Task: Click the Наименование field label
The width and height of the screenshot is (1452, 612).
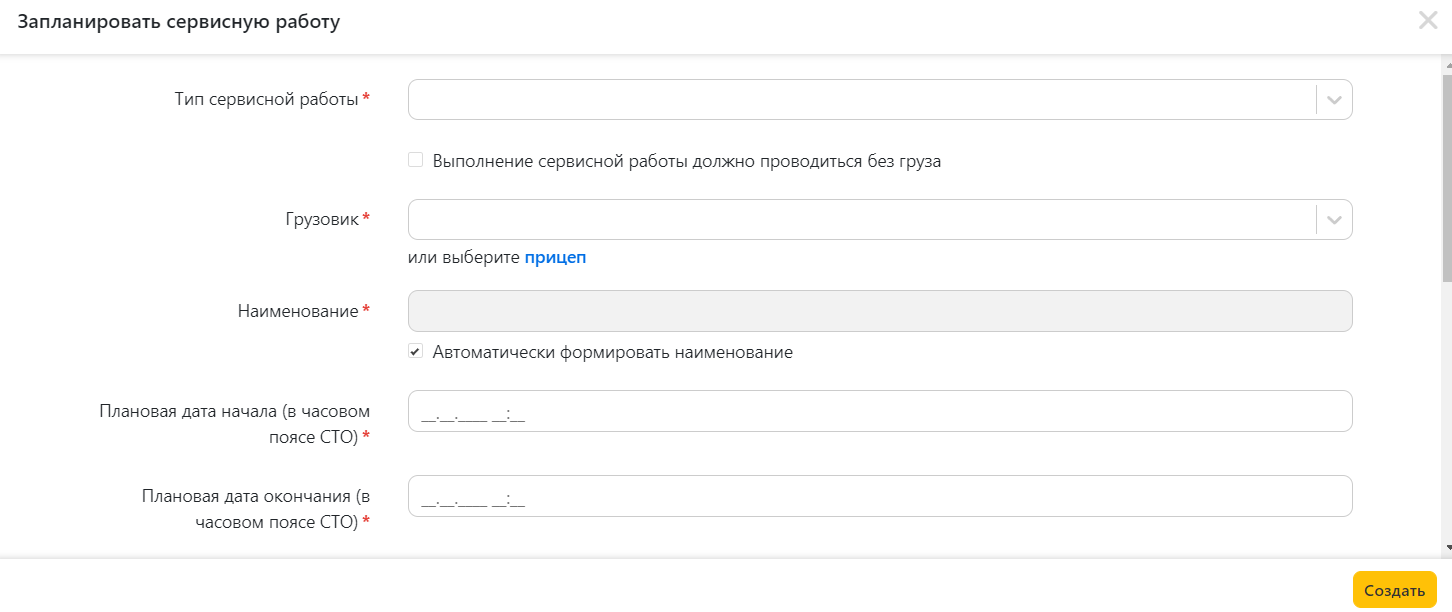Action: 297,311
